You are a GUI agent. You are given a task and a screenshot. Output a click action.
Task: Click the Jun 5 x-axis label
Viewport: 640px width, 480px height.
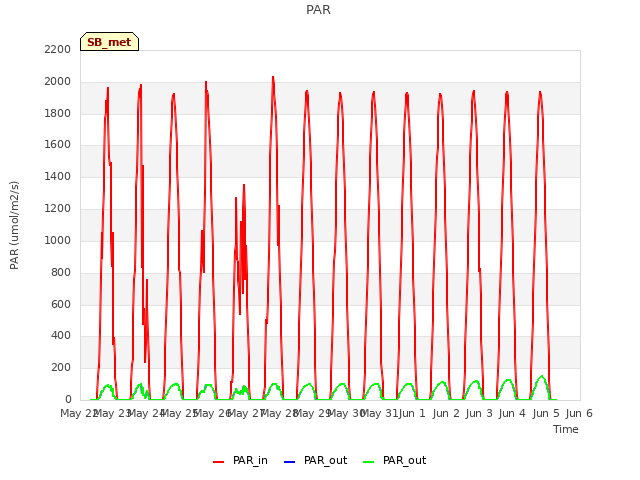(x=546, y=413)
